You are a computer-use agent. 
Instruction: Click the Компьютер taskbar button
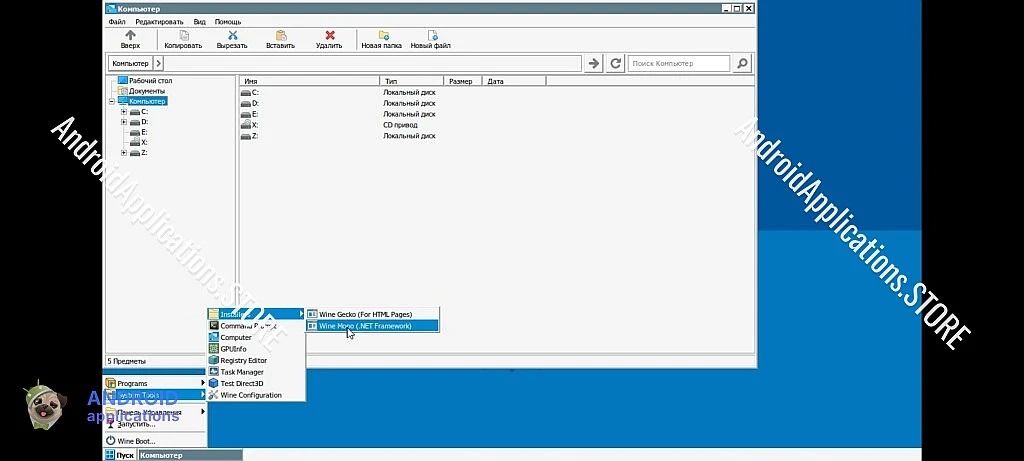click(x=188, y=455)
